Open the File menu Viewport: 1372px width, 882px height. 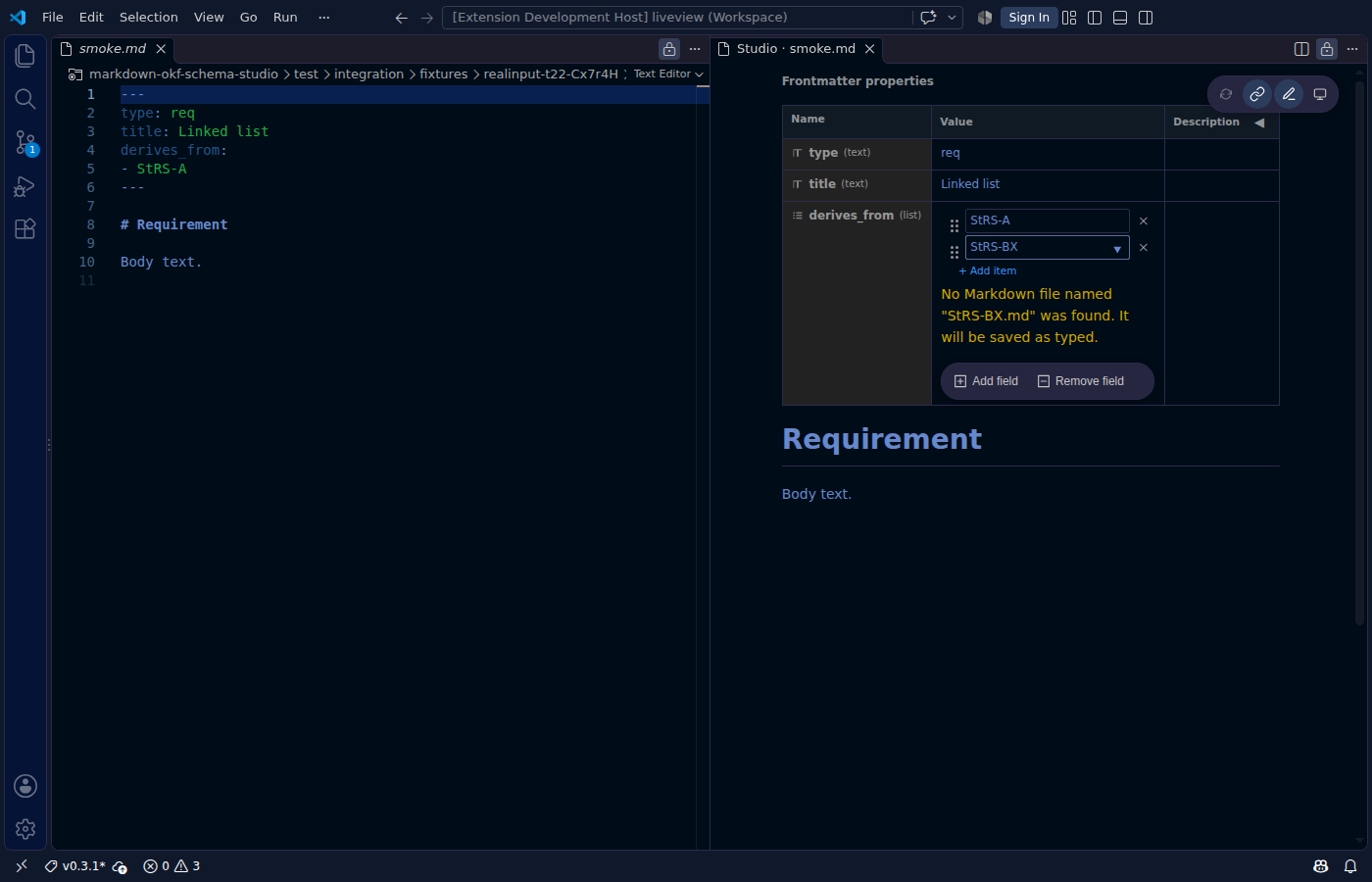pos(53,18)
